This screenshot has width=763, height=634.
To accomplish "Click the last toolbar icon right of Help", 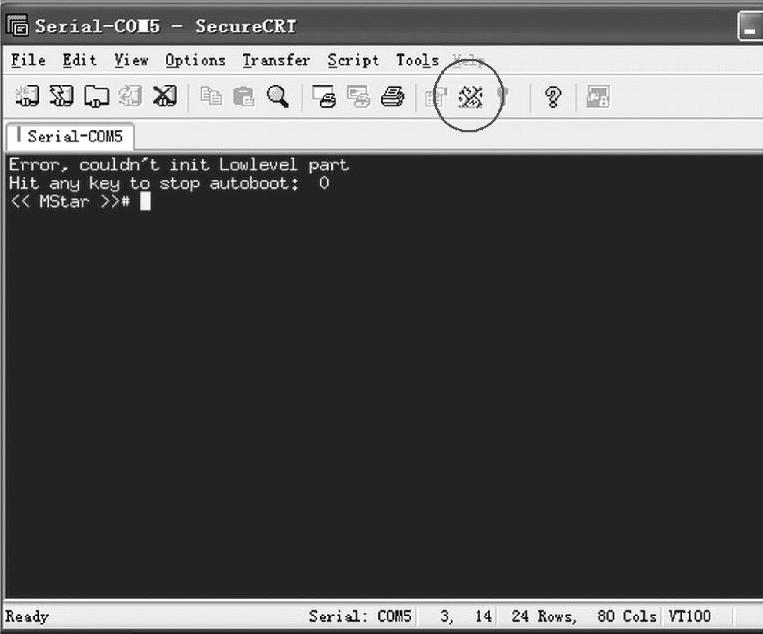I will tap(598, 96).
